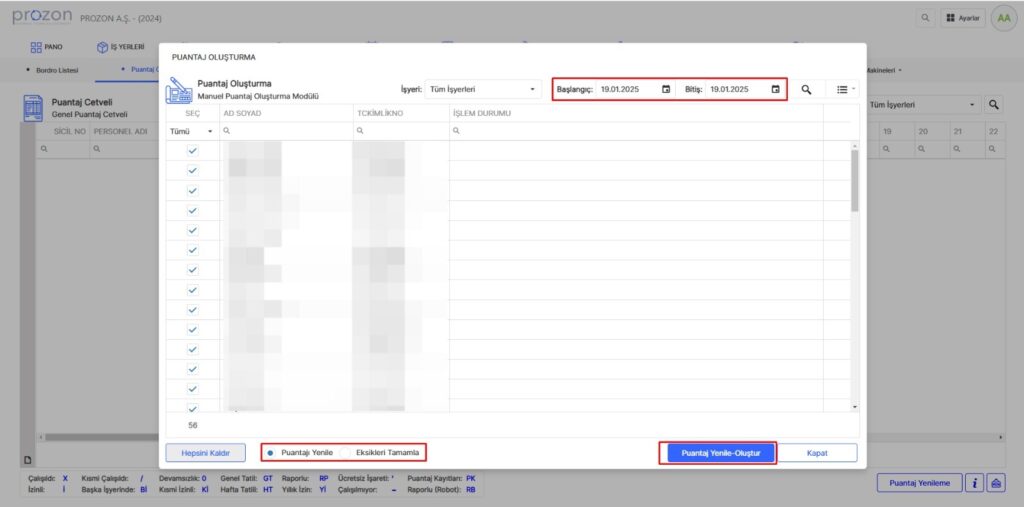The width and height of the screenshot is (1024, 507).
Task: Click the search icon beside background Tüm İşyerleri
Action: point(994,104)
